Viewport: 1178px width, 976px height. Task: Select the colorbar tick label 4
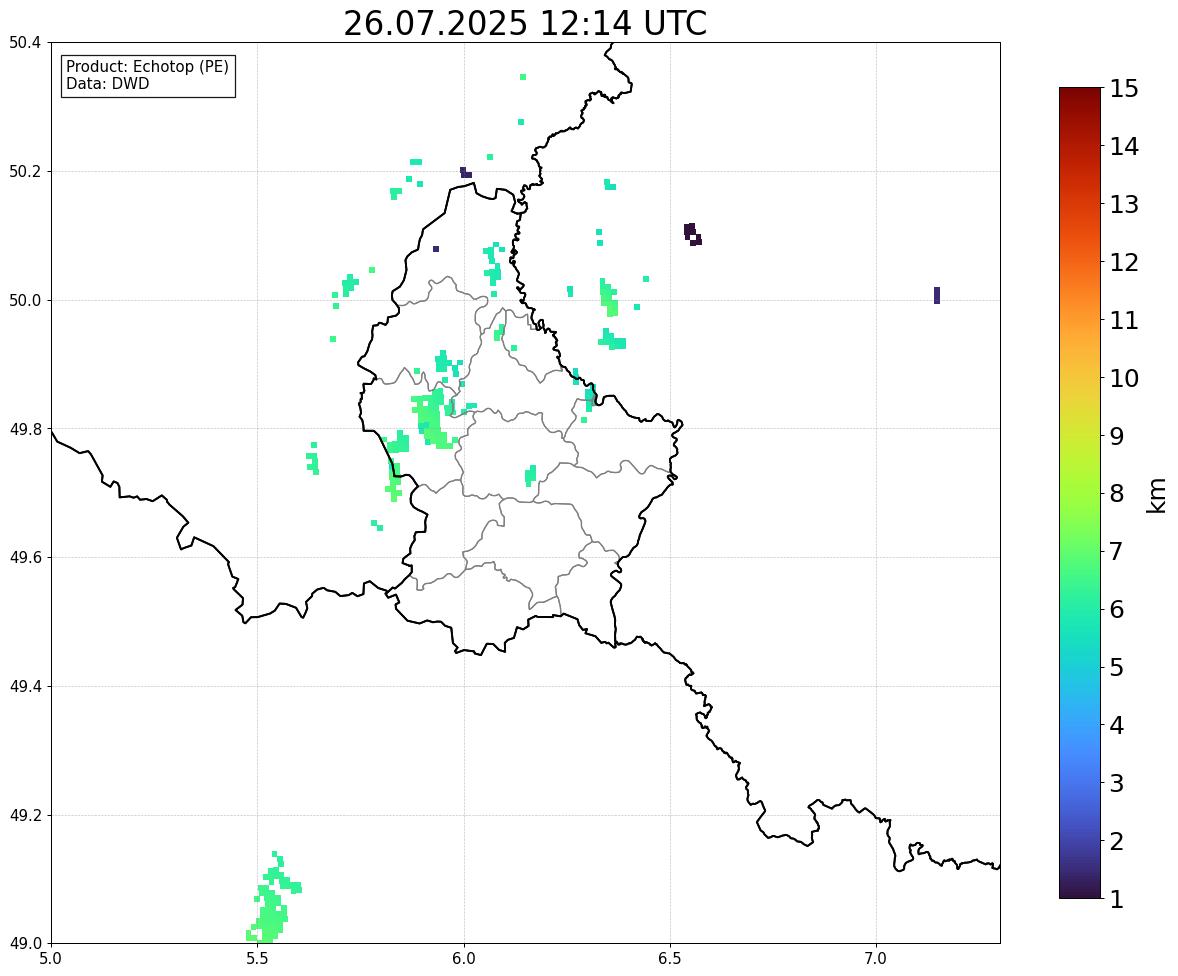coord(1117,726)
